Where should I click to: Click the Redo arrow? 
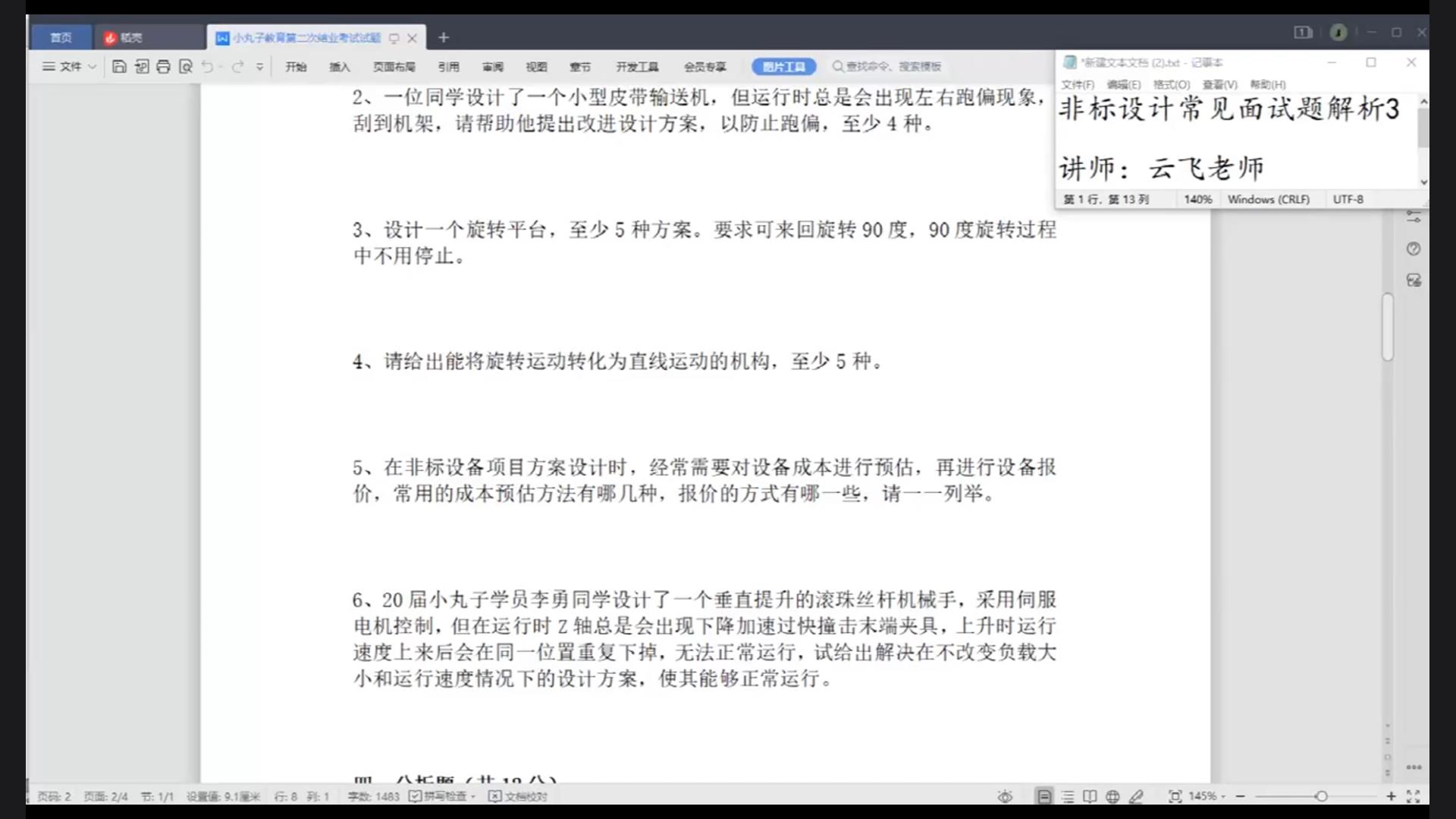coord(238,67)
